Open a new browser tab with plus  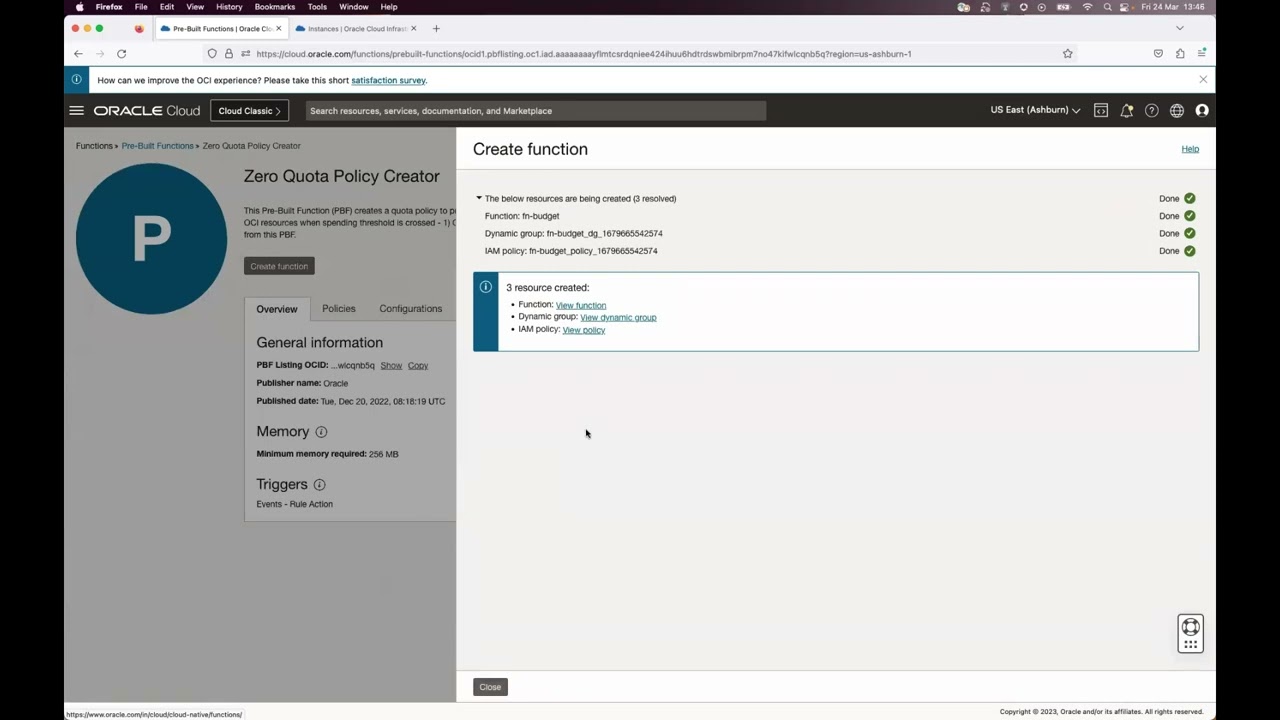click(436, 29)
